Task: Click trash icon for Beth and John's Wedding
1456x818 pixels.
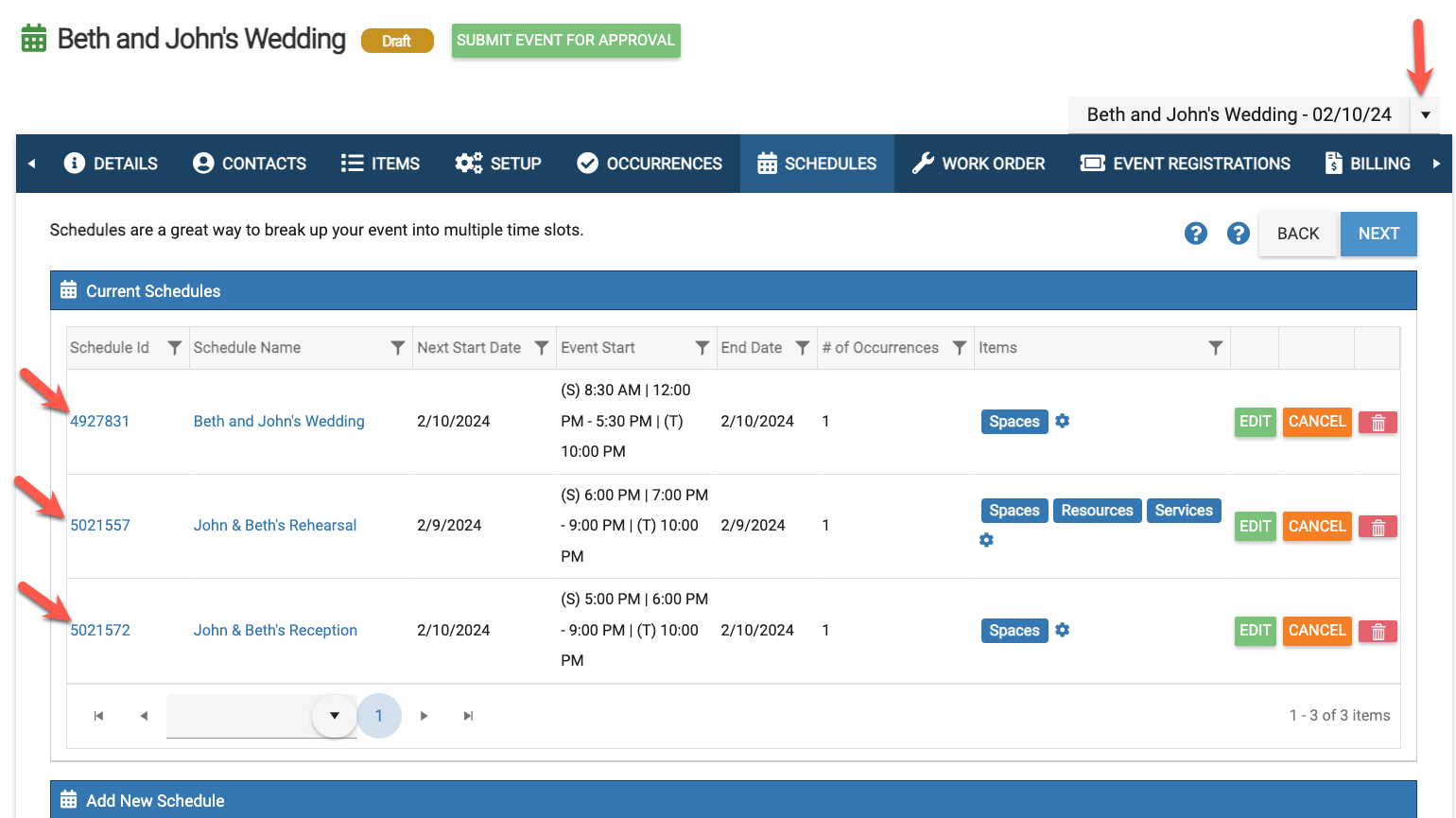Action: 1378,423
